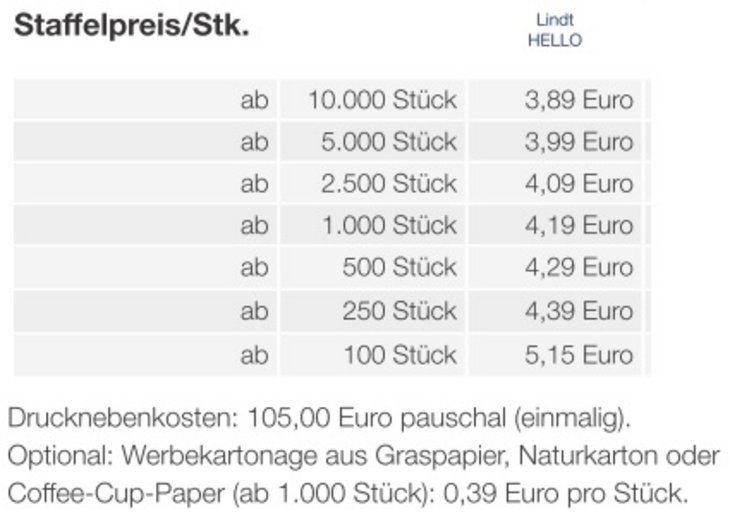This screenshot has width=730, height=519.
Task: Click the Coffee-Cup-Paper 0,39 Euro text line
Action: [x=347, y=493]
